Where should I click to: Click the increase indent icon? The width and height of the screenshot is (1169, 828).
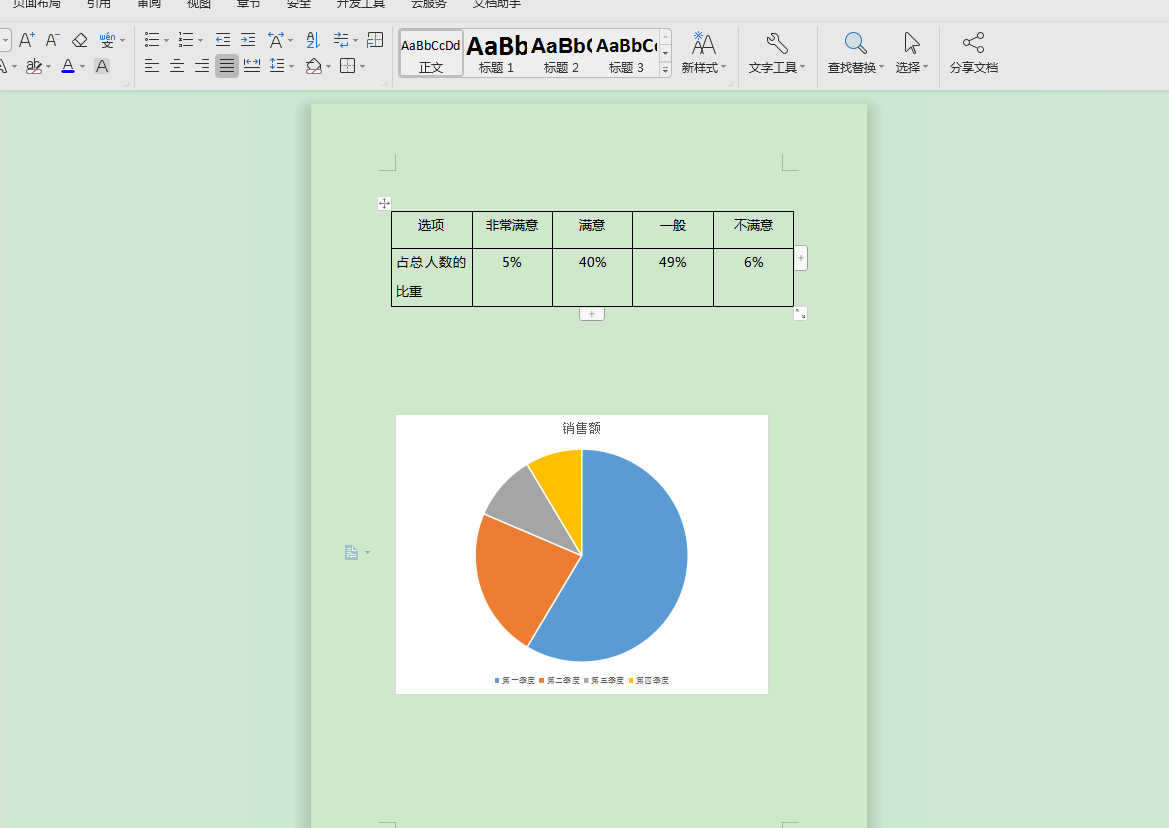click(248, 39)
